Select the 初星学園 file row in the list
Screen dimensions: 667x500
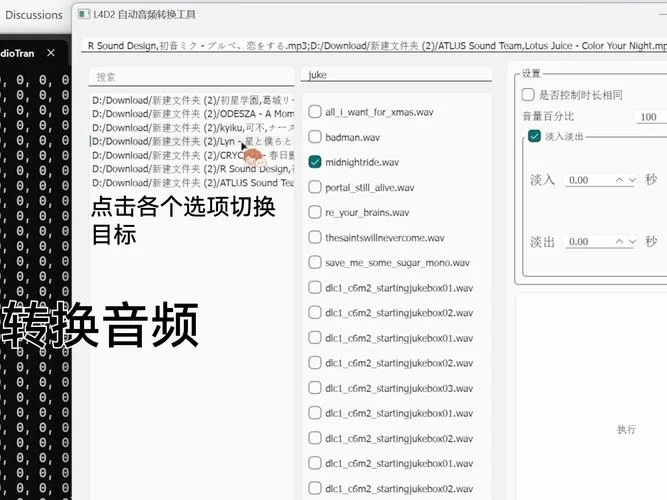(x=192, y=100)
